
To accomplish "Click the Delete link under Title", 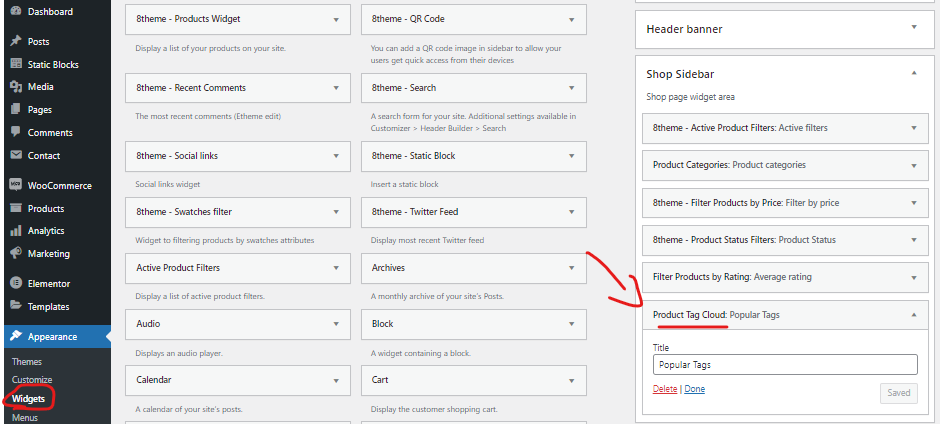I will click(x=665, y=389).
